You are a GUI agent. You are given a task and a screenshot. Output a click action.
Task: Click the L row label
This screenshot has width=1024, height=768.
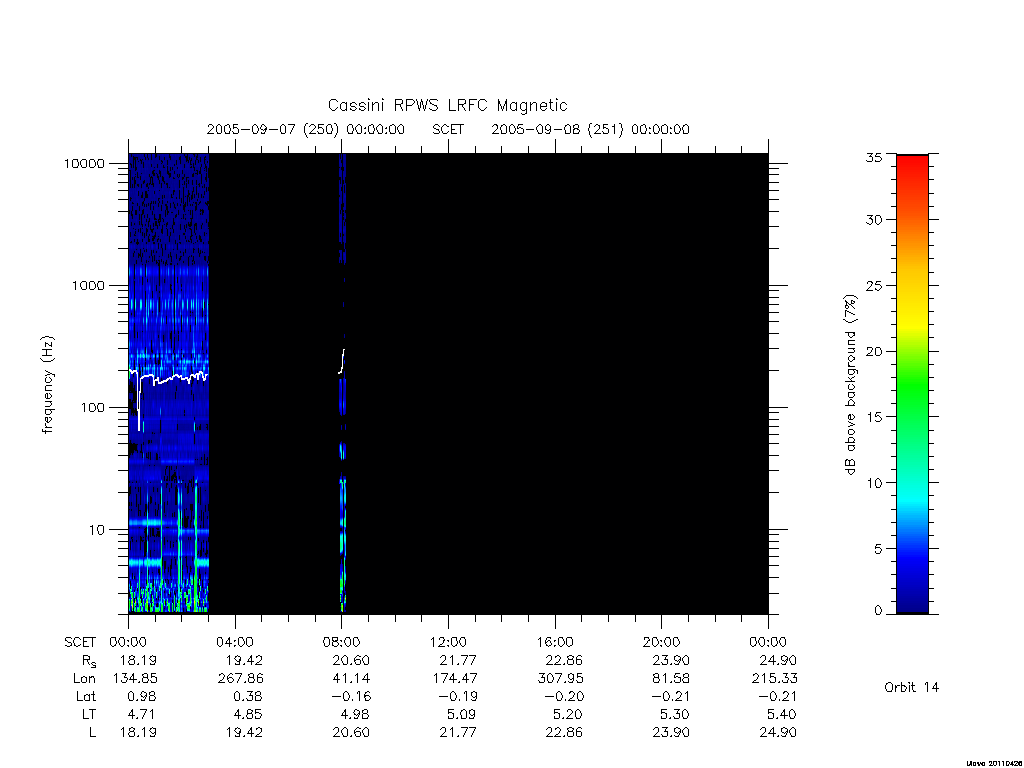pyautogui.click(x=92, y=732)
